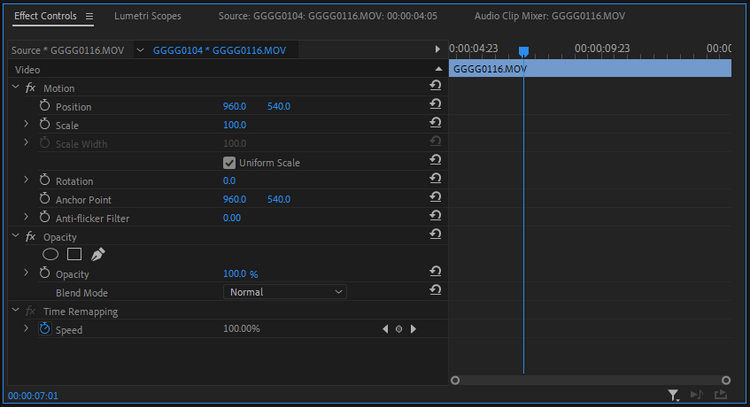Image resolution: width=750 pixels, height=407 pixels.
Task: Uncheck the Uniform Scale checkbox
Action: point(229,163)
